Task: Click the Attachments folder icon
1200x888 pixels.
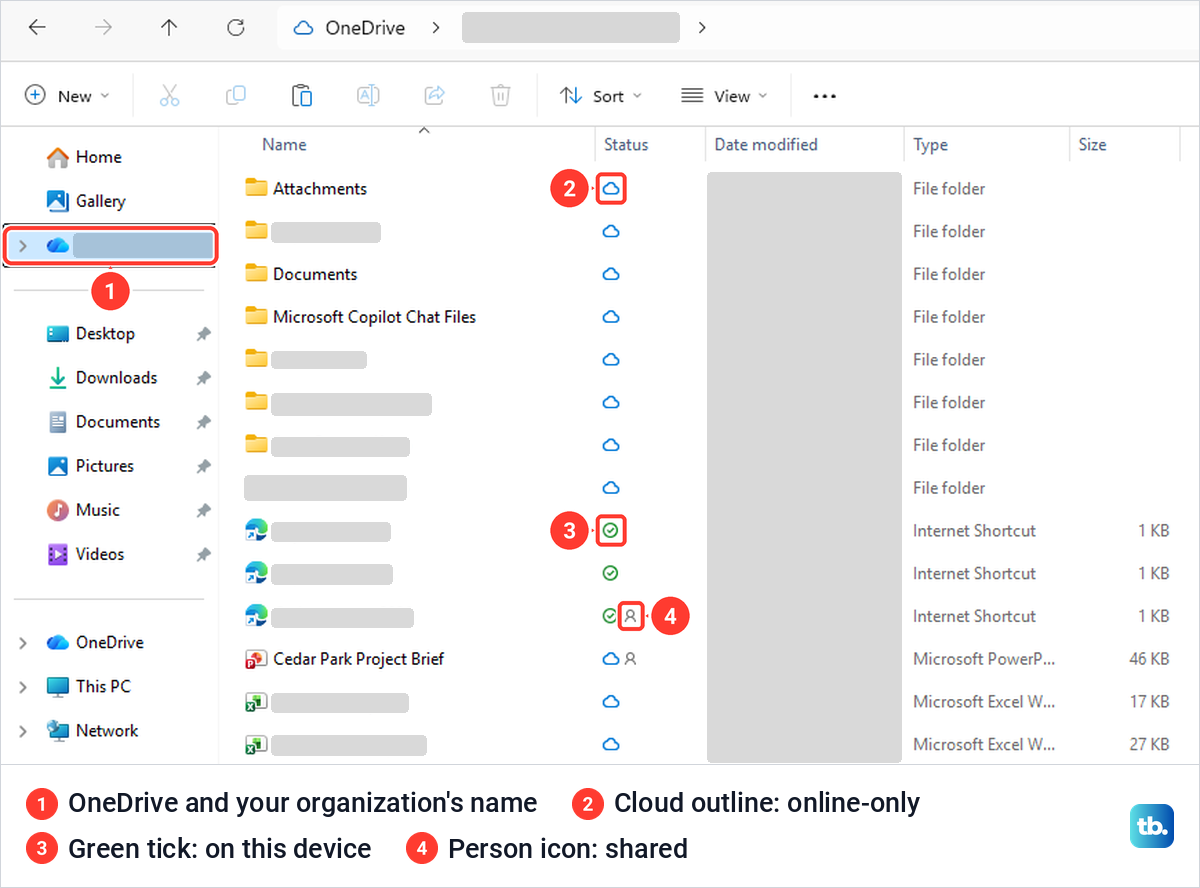Action: point(256,188)
